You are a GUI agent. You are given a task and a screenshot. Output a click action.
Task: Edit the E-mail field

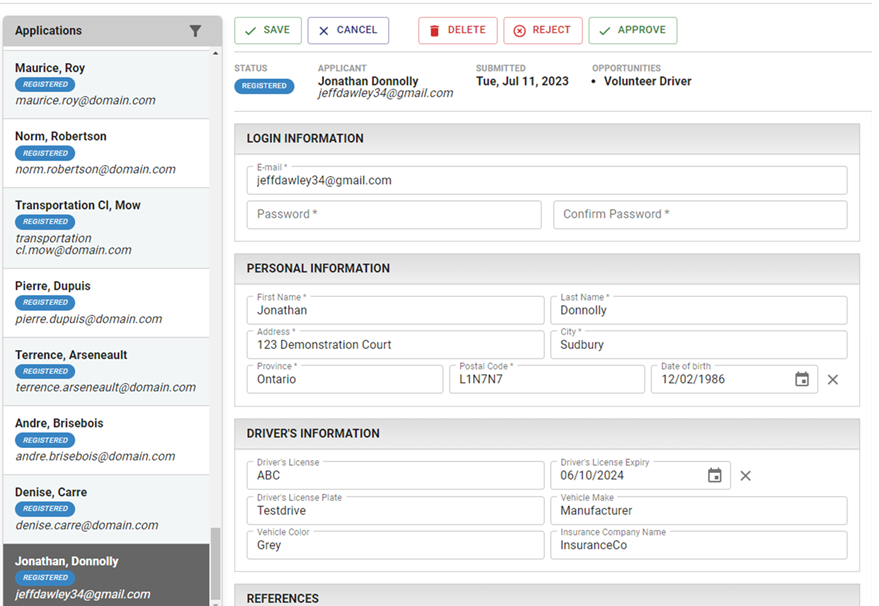coord(547,181)
